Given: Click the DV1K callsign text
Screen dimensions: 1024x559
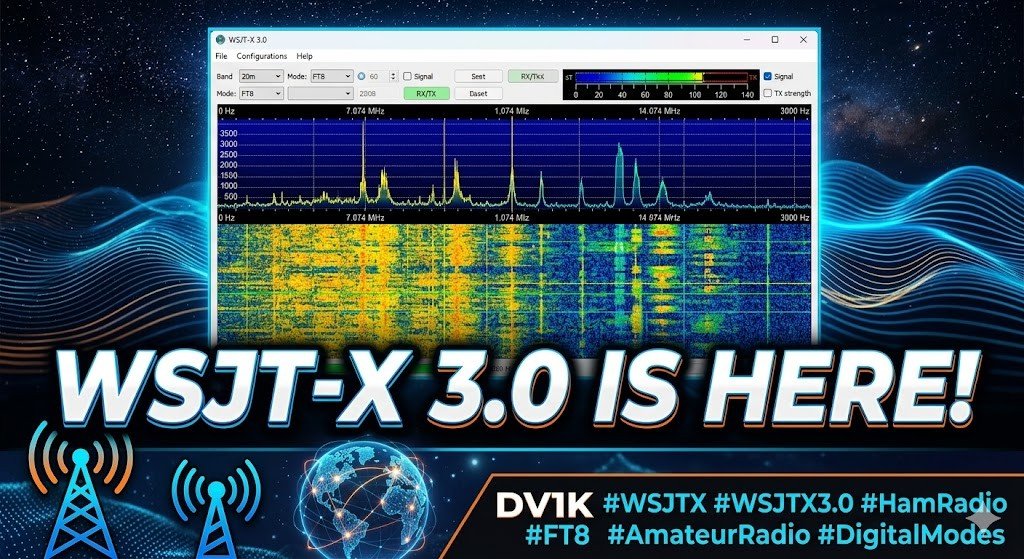Looking at the screenshot, I should coord(544,503).
